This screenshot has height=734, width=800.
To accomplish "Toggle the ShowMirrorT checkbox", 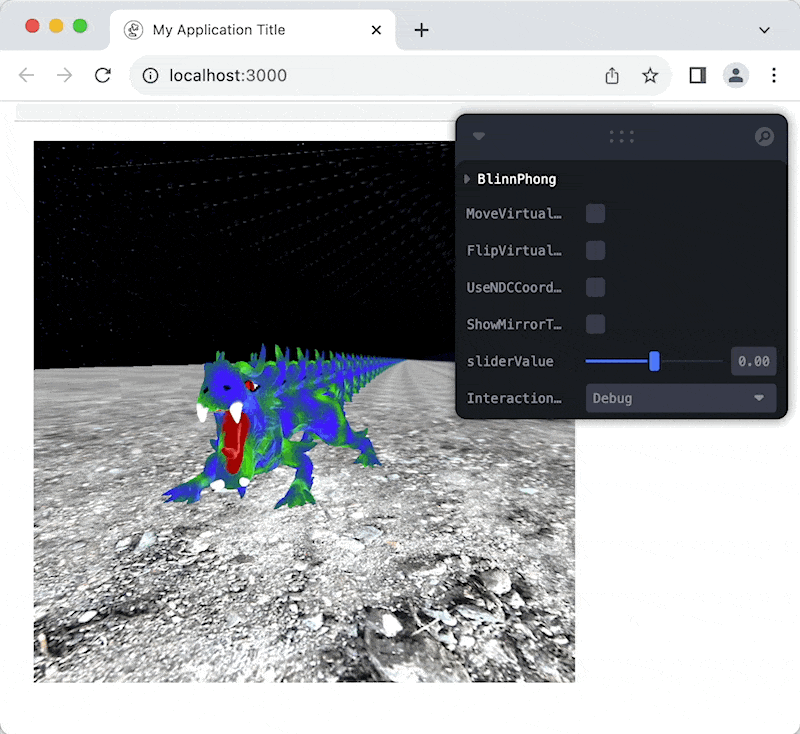I will 595,325.
